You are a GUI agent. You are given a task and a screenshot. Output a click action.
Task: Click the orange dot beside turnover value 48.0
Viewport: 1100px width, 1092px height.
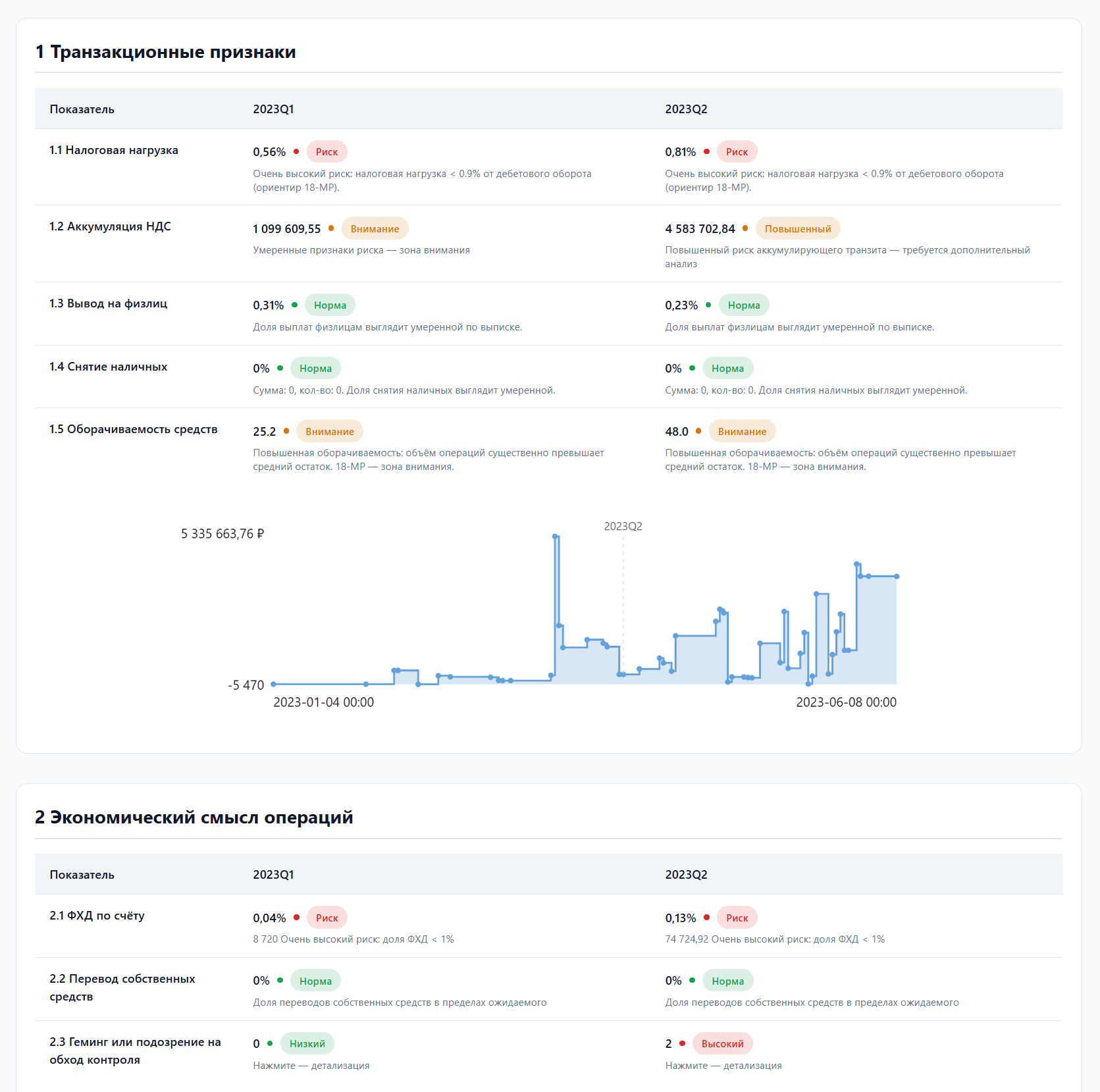tap(698, 431)
